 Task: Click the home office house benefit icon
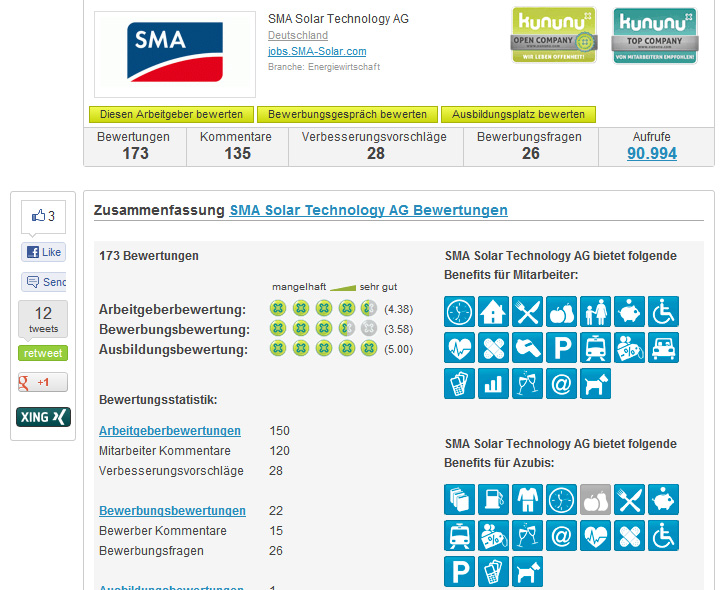click(493, 313)
